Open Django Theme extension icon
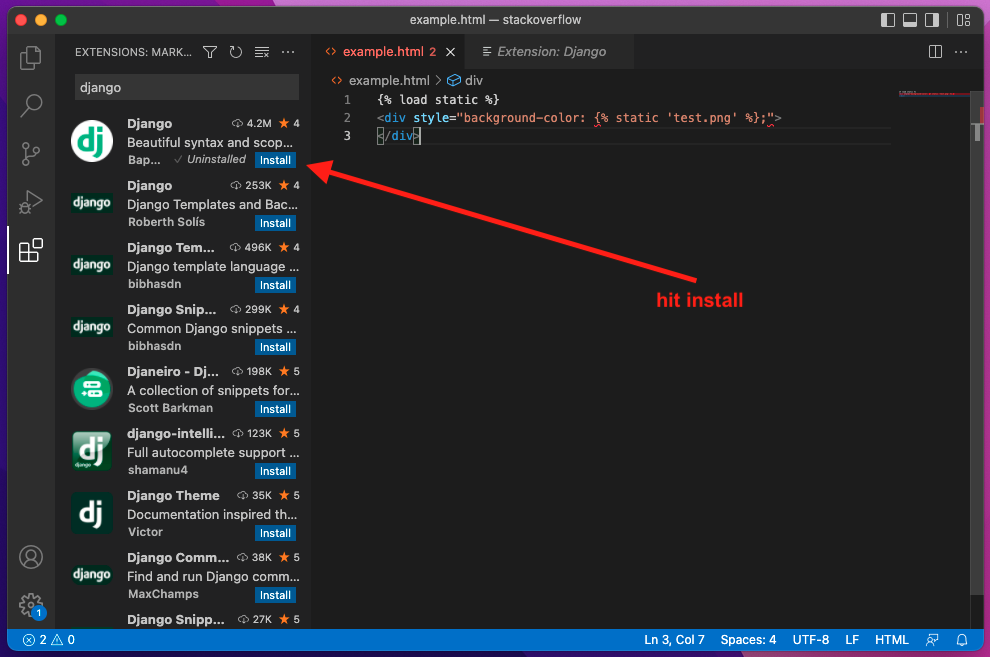 pyautogui.click(x=92, y=512)
